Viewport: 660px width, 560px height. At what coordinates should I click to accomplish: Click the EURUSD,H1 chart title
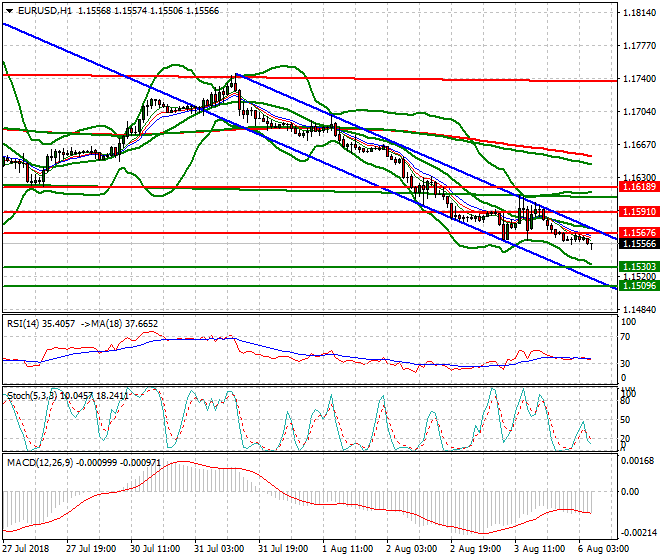click(38, 8)
